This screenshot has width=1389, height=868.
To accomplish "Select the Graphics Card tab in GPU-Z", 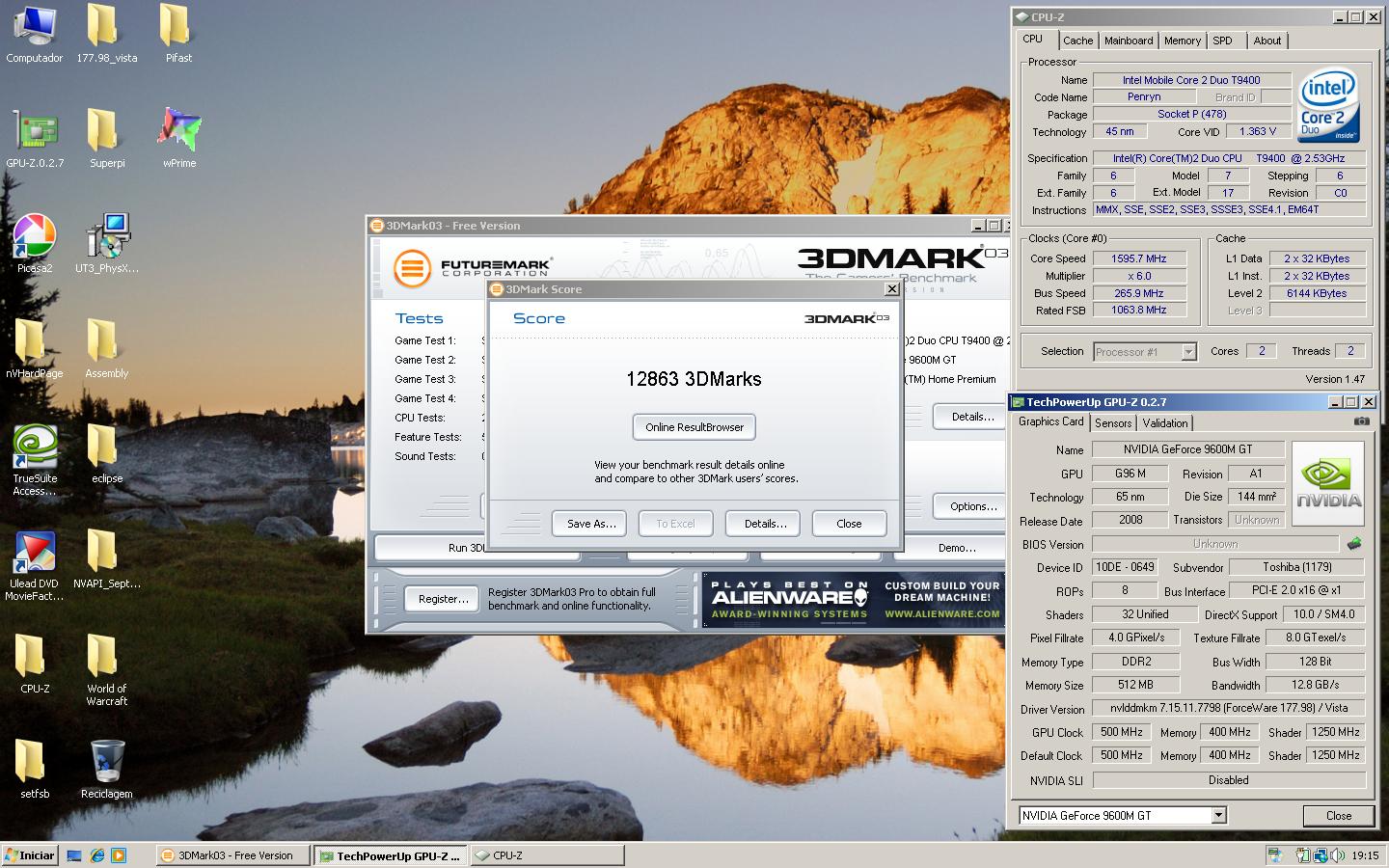I will [1051, 421].
